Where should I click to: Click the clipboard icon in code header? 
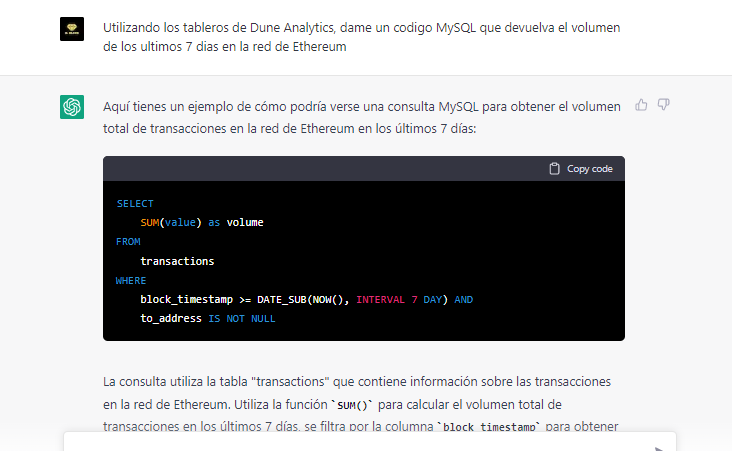[x=554, y=169]
